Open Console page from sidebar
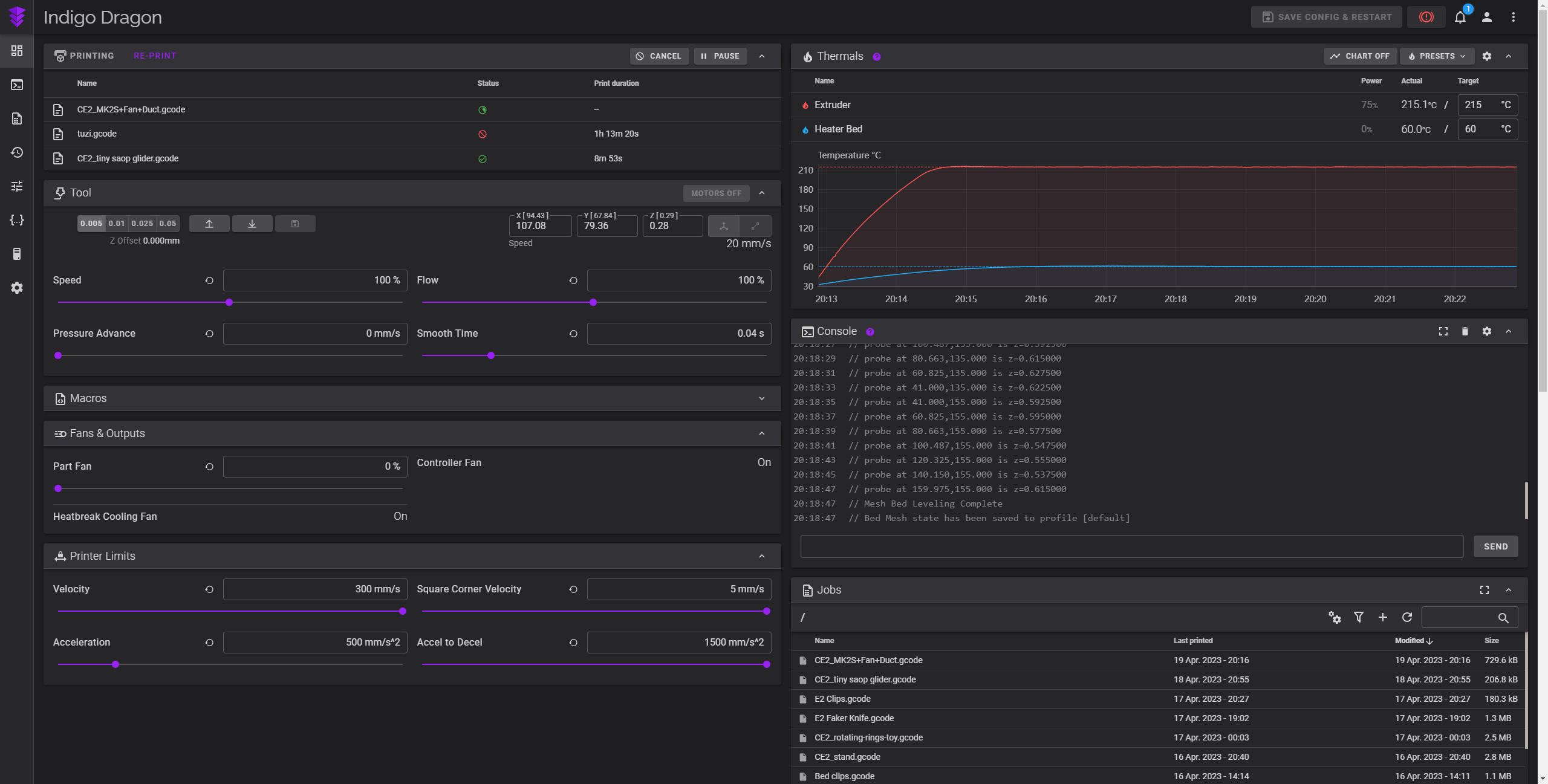This screenshot has height=784, width=1548. [x=17, y=85]
